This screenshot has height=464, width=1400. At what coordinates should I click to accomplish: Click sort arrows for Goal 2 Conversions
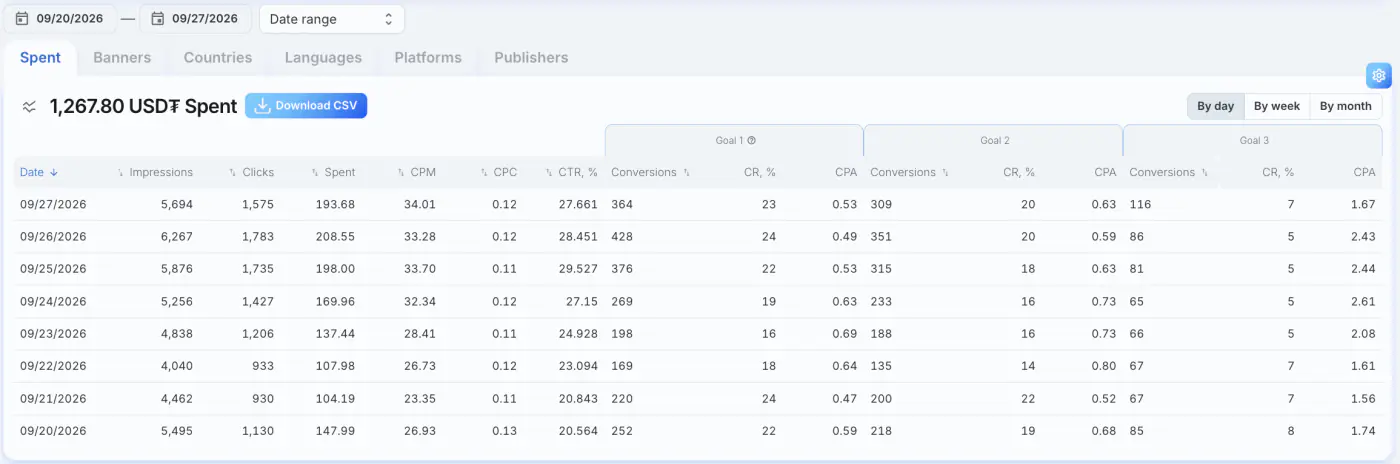pos(945,172)
